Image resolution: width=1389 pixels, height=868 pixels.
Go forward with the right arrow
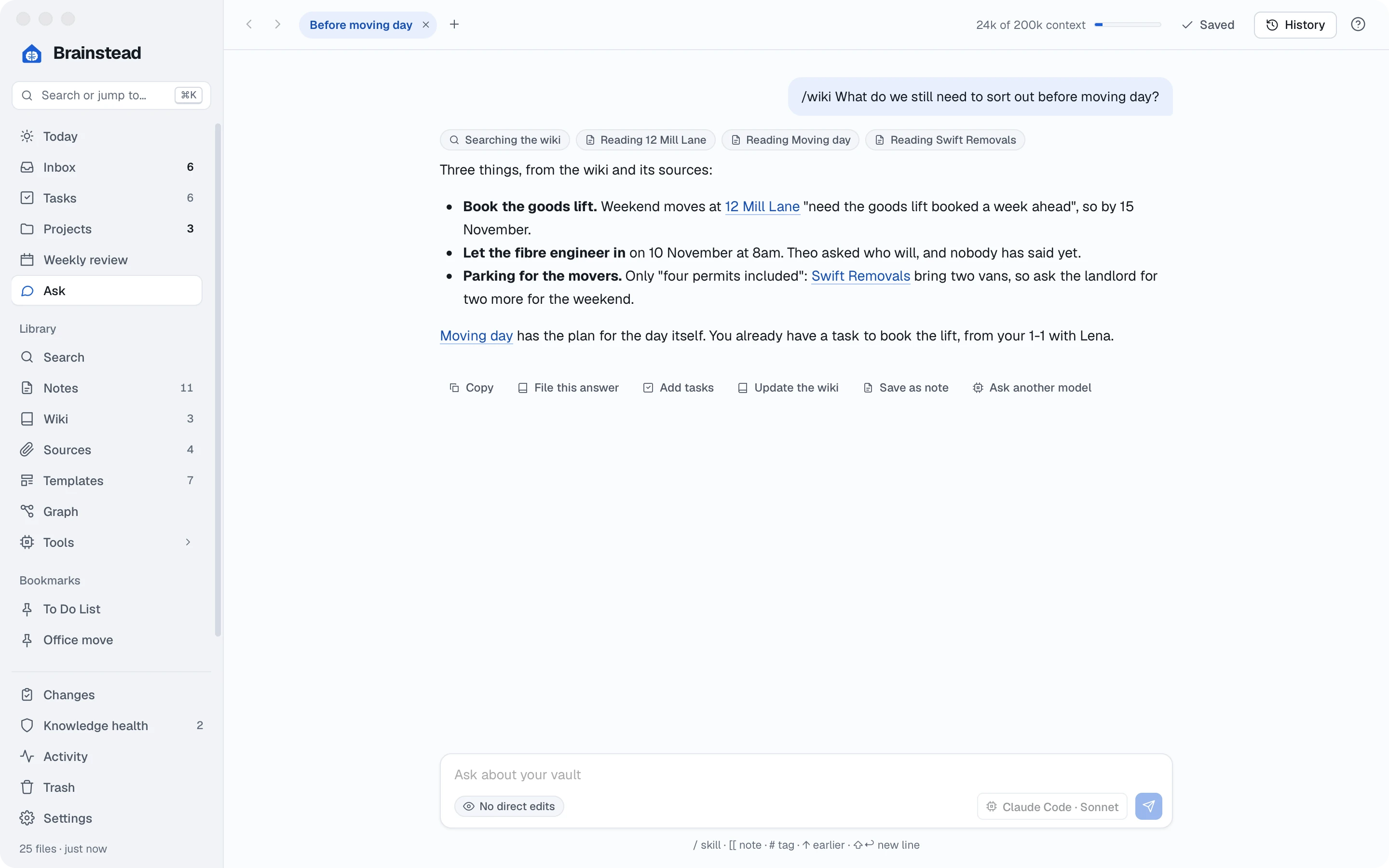(x=277, y=25)
